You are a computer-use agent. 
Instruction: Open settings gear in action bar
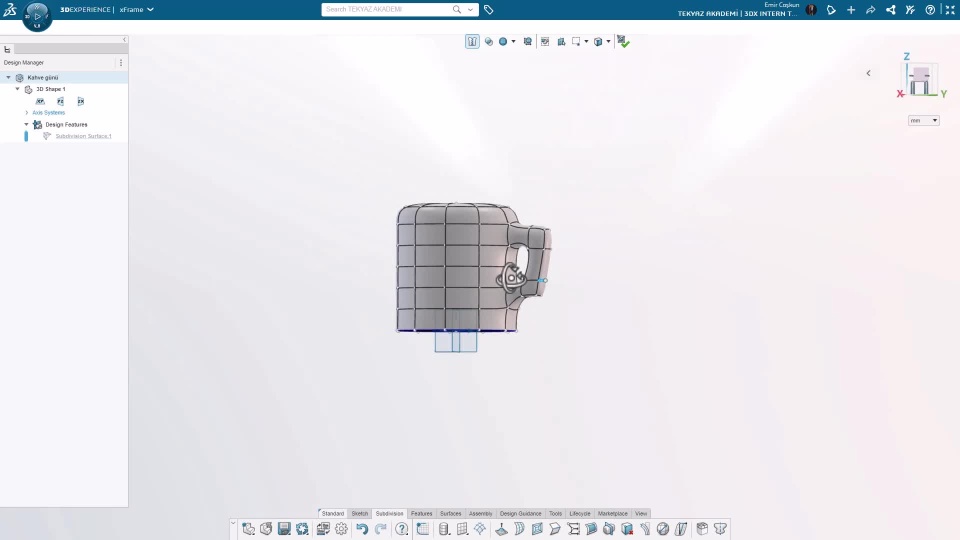341,528
